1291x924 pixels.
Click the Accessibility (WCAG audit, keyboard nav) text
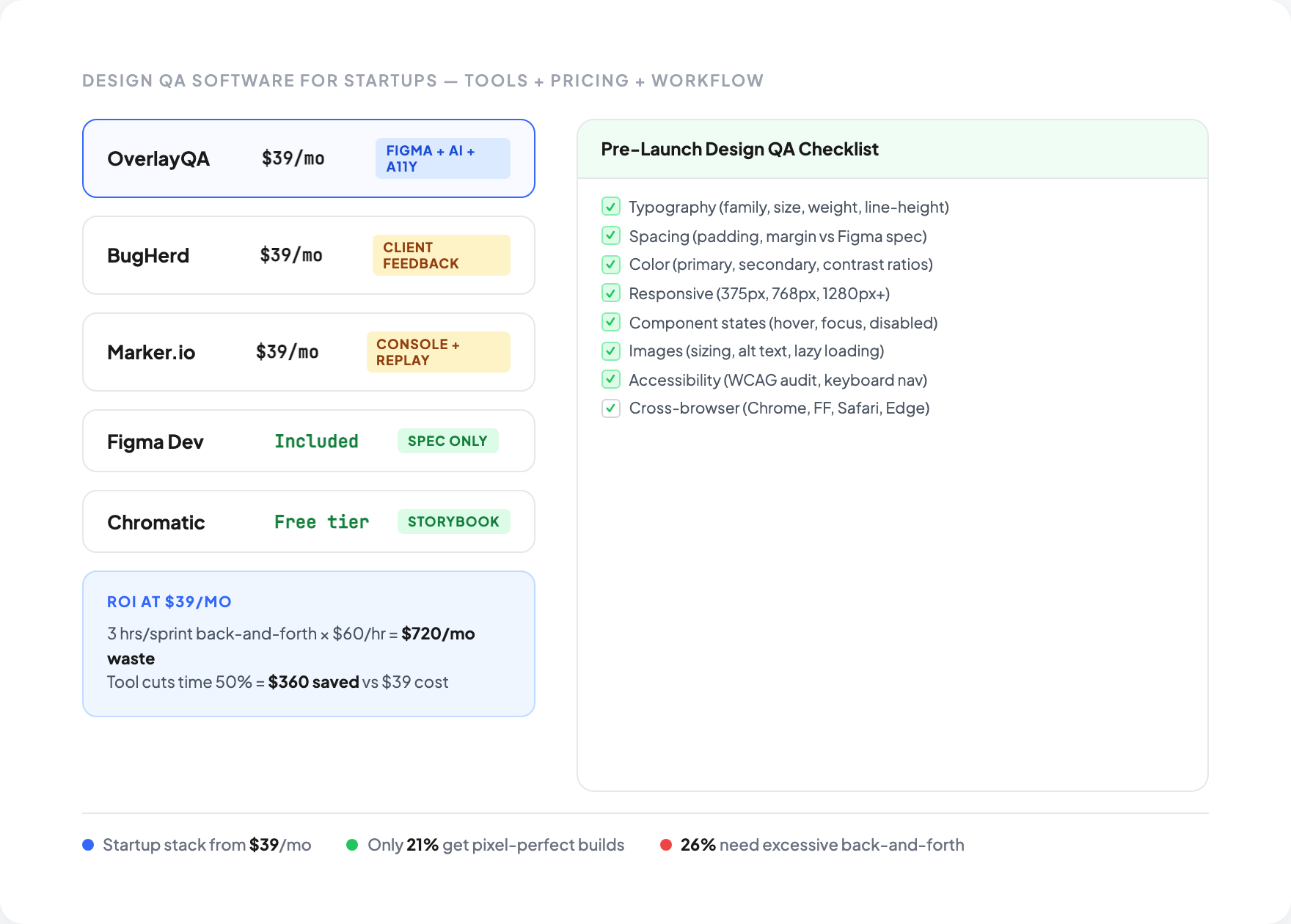tap(778, 380)
